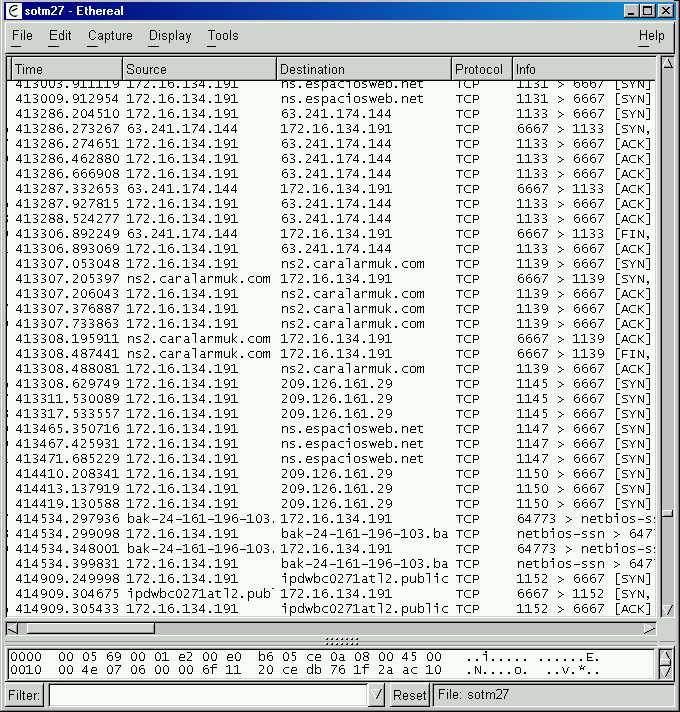680x712 pixels.
Task: Click the pane divider grip above hex view
Action: (x=342, y=641)
